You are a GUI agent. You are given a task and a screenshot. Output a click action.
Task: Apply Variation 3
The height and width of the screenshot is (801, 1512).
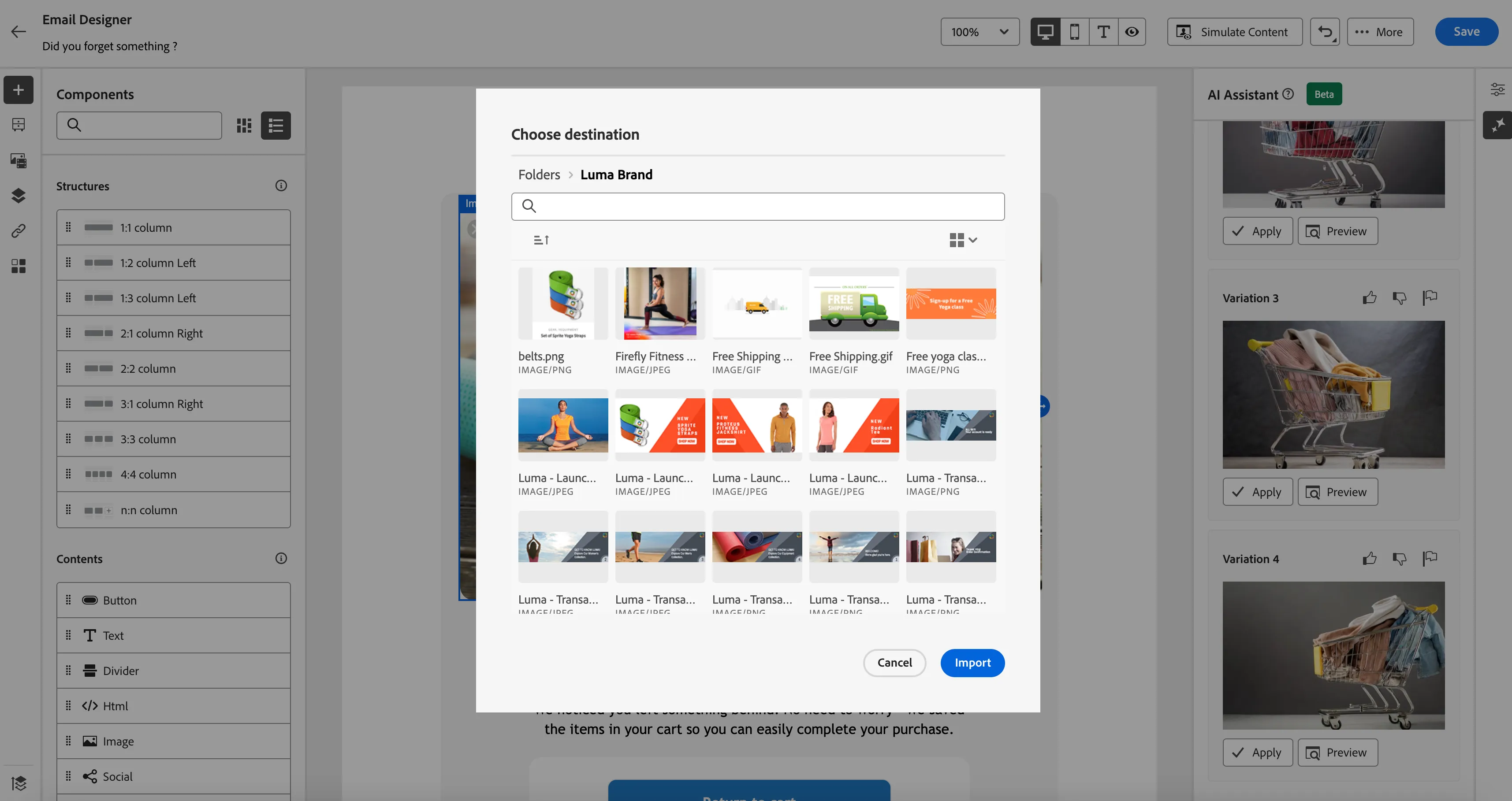pos(1257,492)
